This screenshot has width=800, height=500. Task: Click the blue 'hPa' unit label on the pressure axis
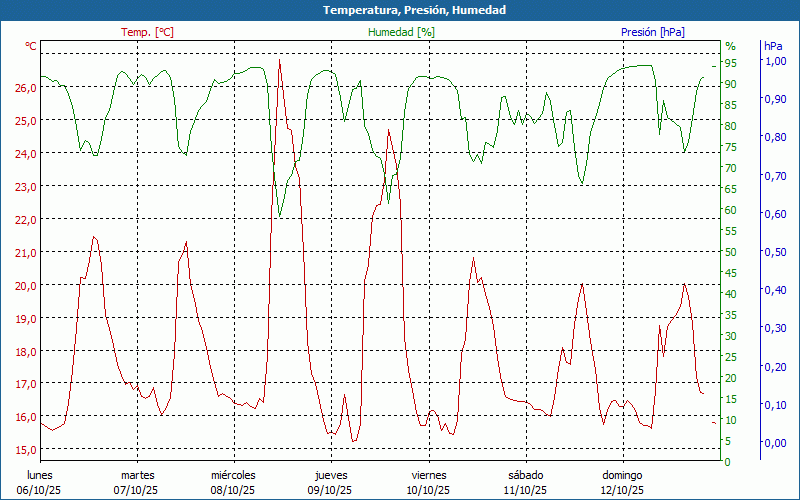774,46
